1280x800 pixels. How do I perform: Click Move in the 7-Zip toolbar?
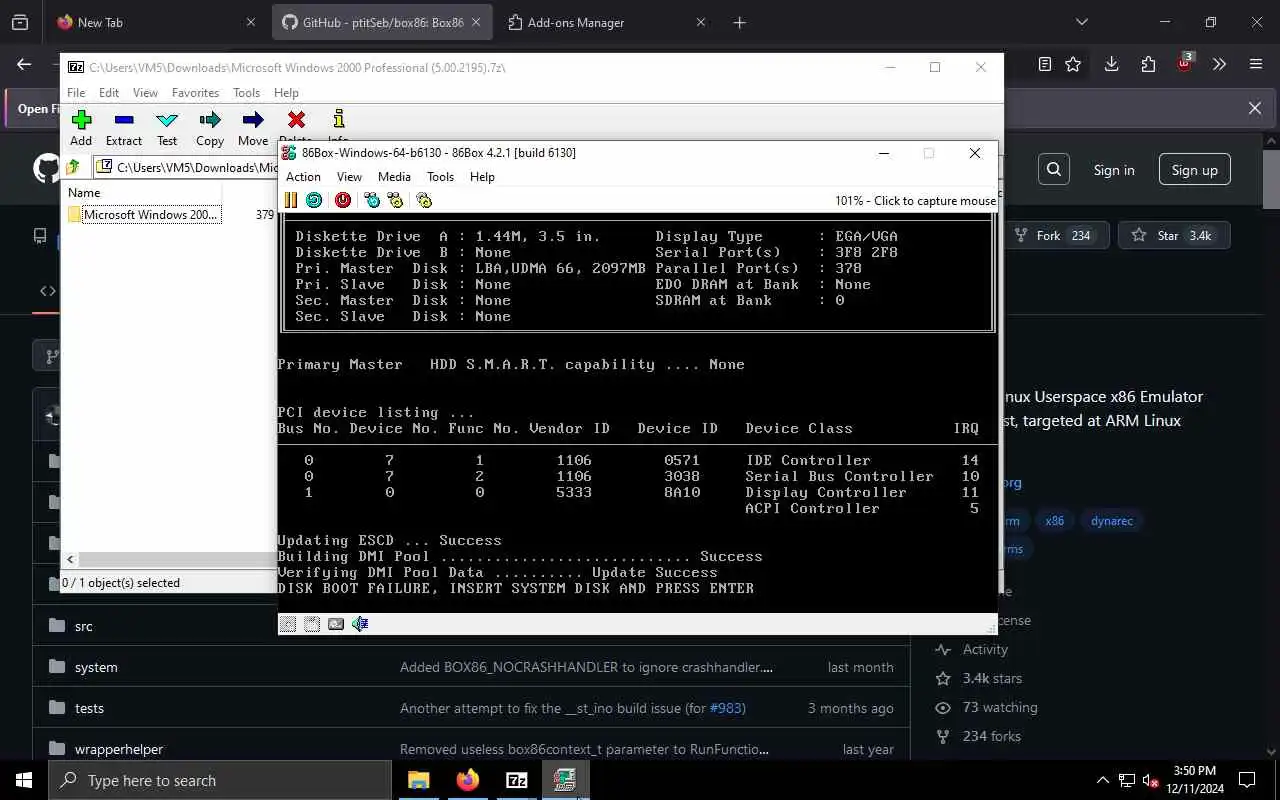click(253, 128)
